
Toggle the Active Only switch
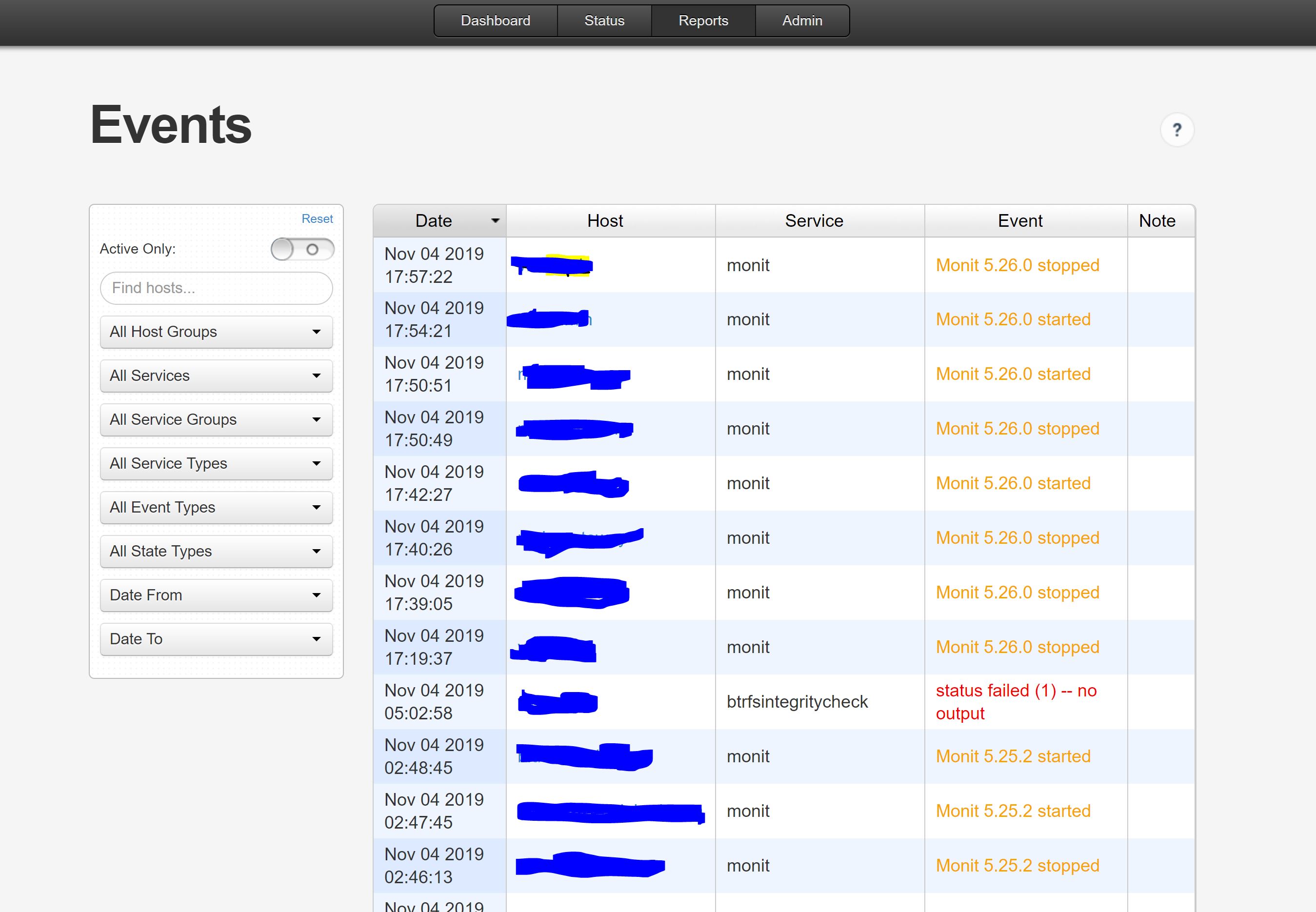click(302, 249)
